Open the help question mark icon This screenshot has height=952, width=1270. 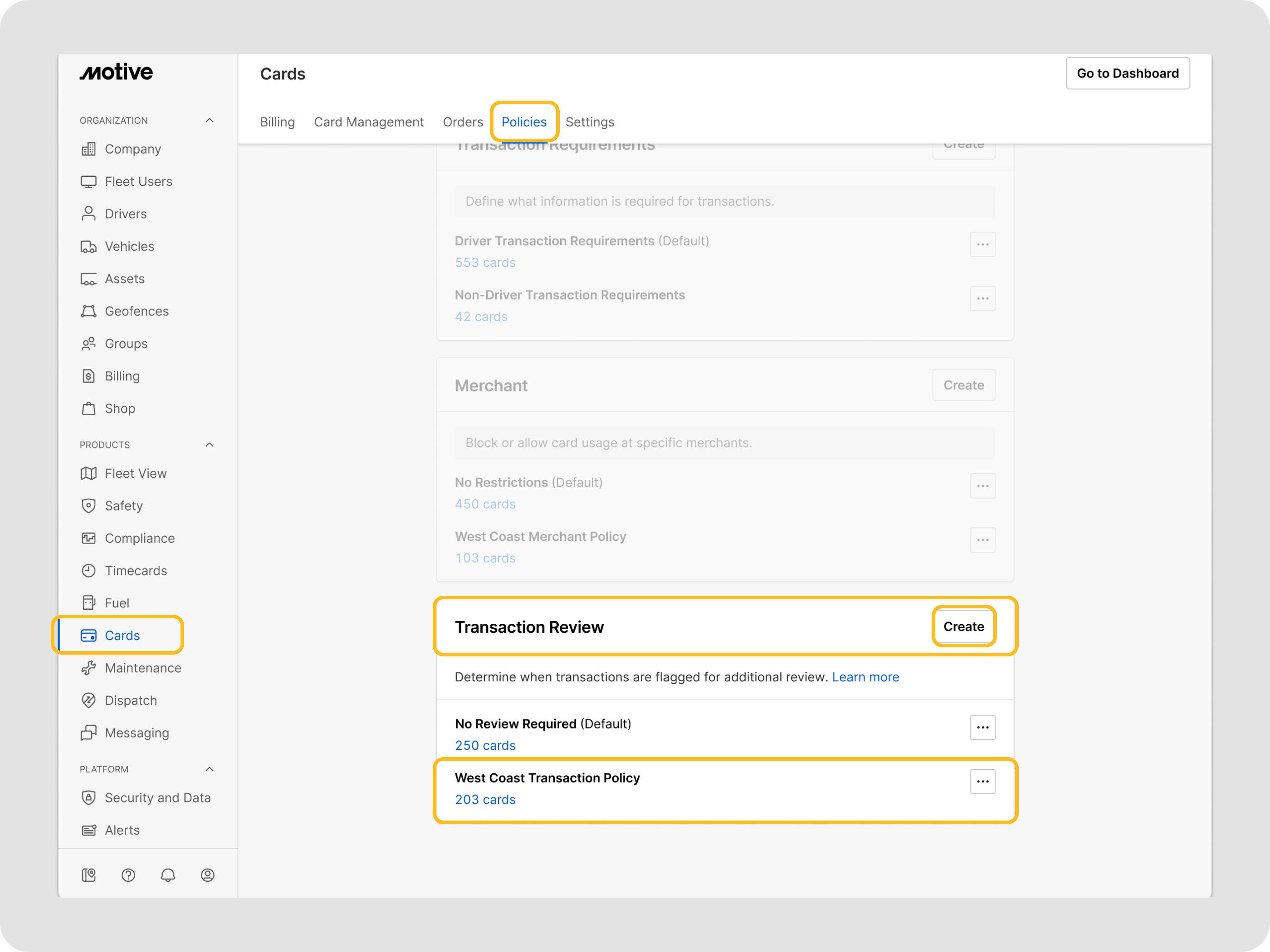coord(128,874)
